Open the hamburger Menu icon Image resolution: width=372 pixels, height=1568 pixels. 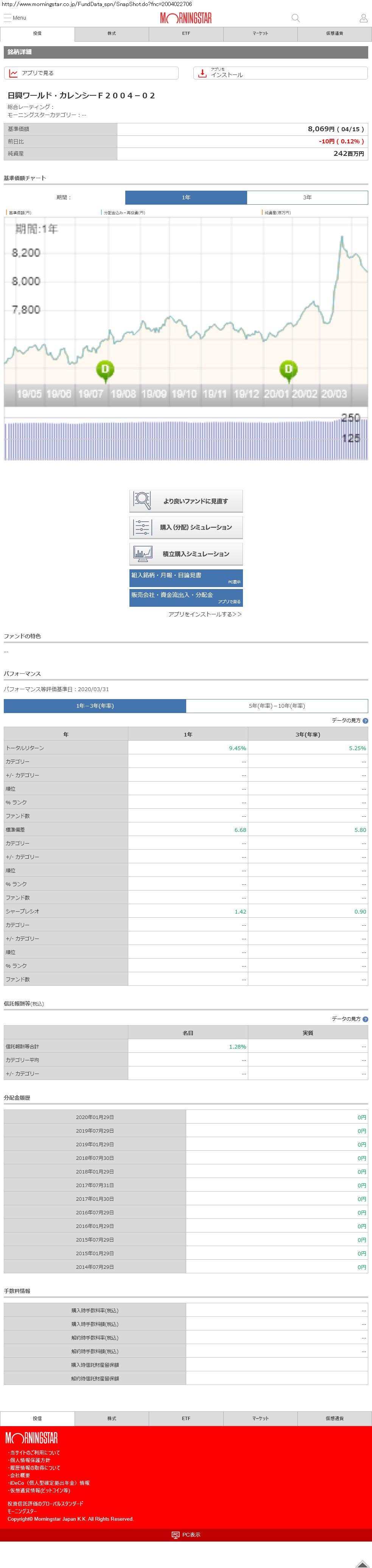pos(8,18)
